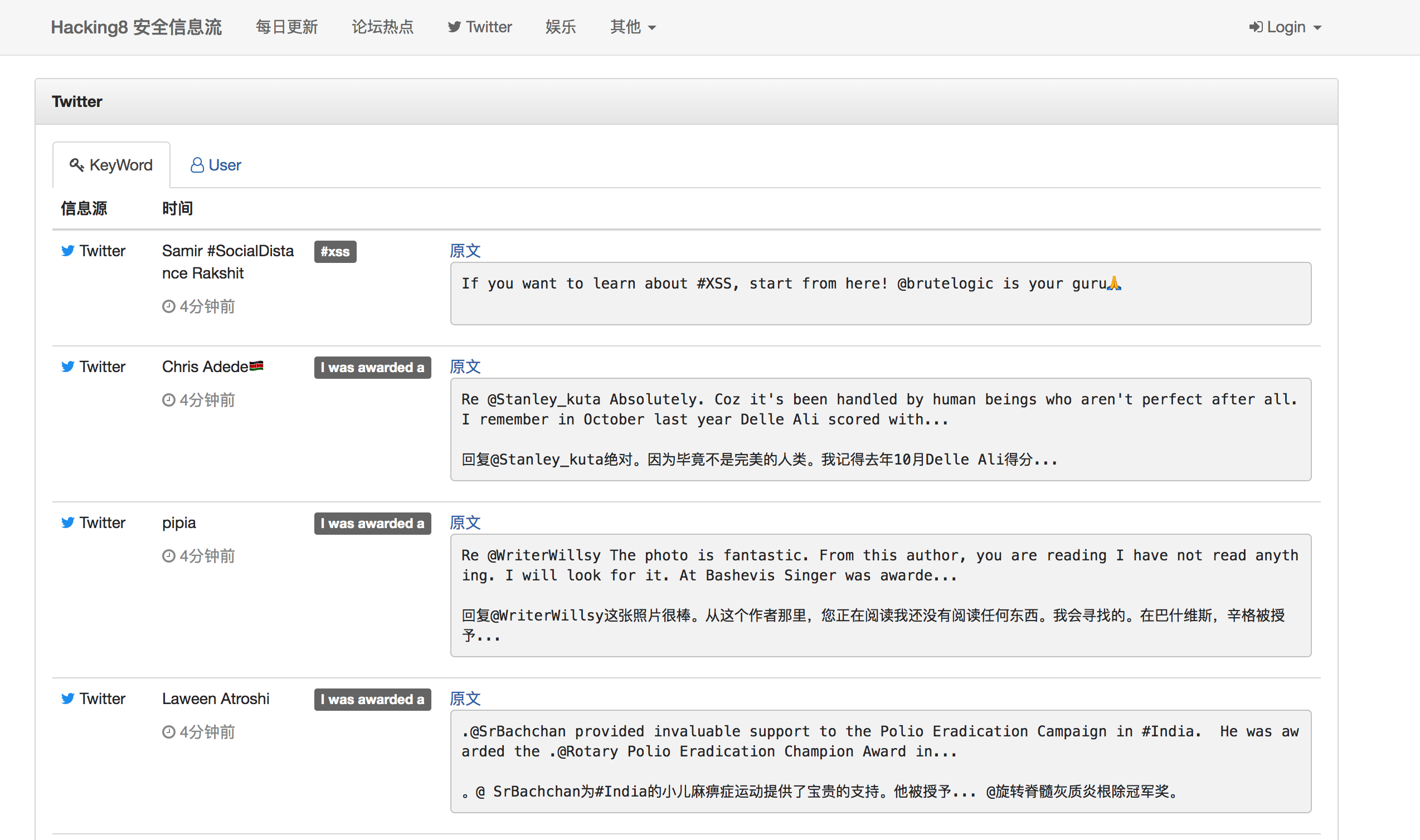Click clock icon under Laween Atroshi

tap(169, 732)
